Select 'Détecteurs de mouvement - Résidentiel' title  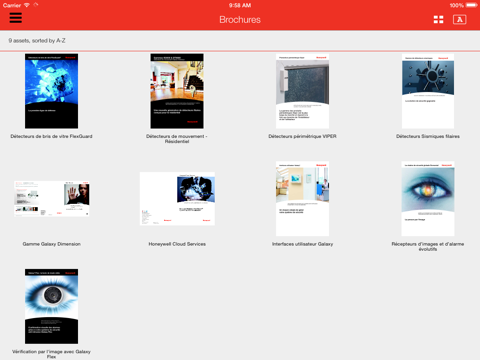click(177, 139)
